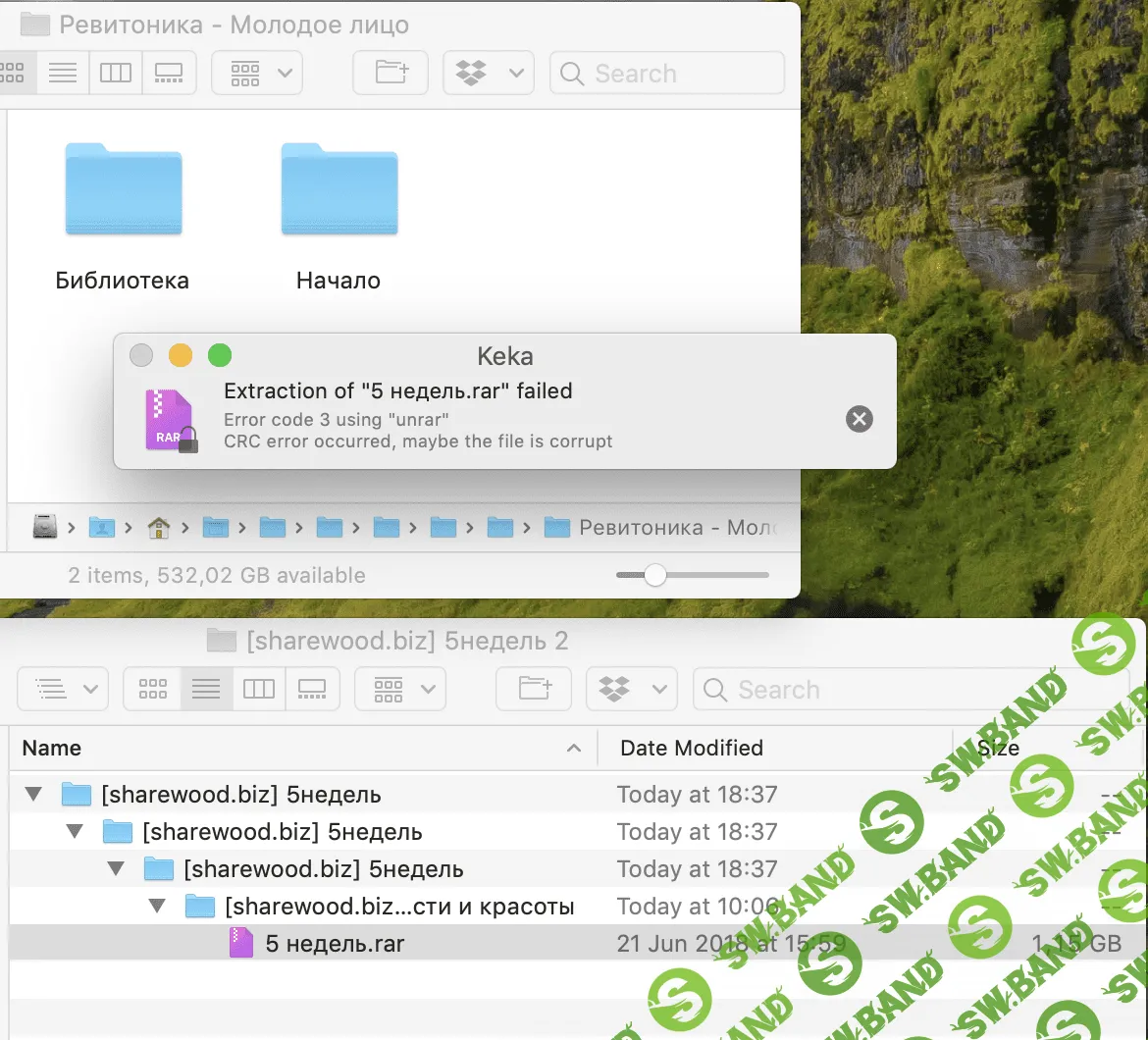Open the Dropbox dropdown in bottom window
1148x1040 pixels.
coord(631,689)
